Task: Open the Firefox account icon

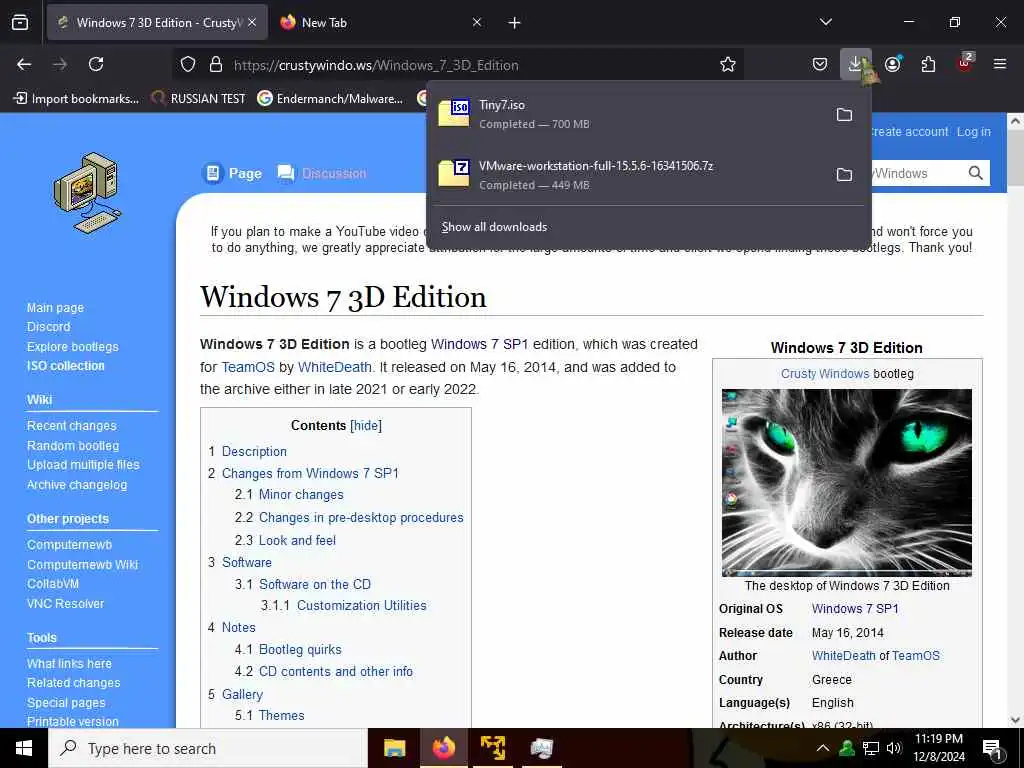Action: tap(893, 64)
